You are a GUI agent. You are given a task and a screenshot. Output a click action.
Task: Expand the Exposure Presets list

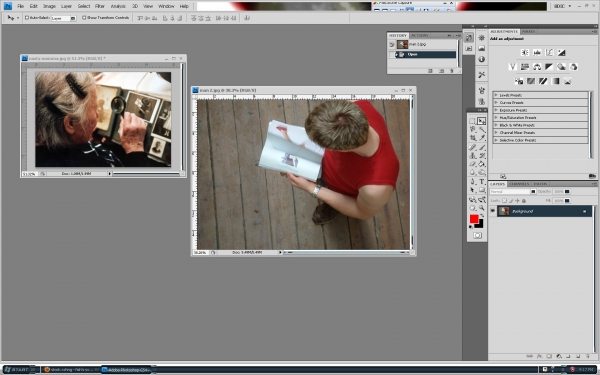[x=496, y=110]
